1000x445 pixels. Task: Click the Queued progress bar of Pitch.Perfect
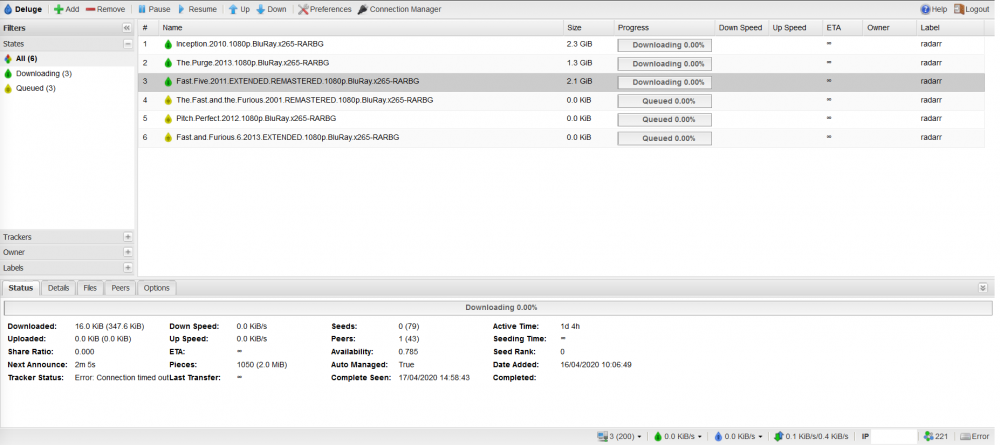[665, 119]
